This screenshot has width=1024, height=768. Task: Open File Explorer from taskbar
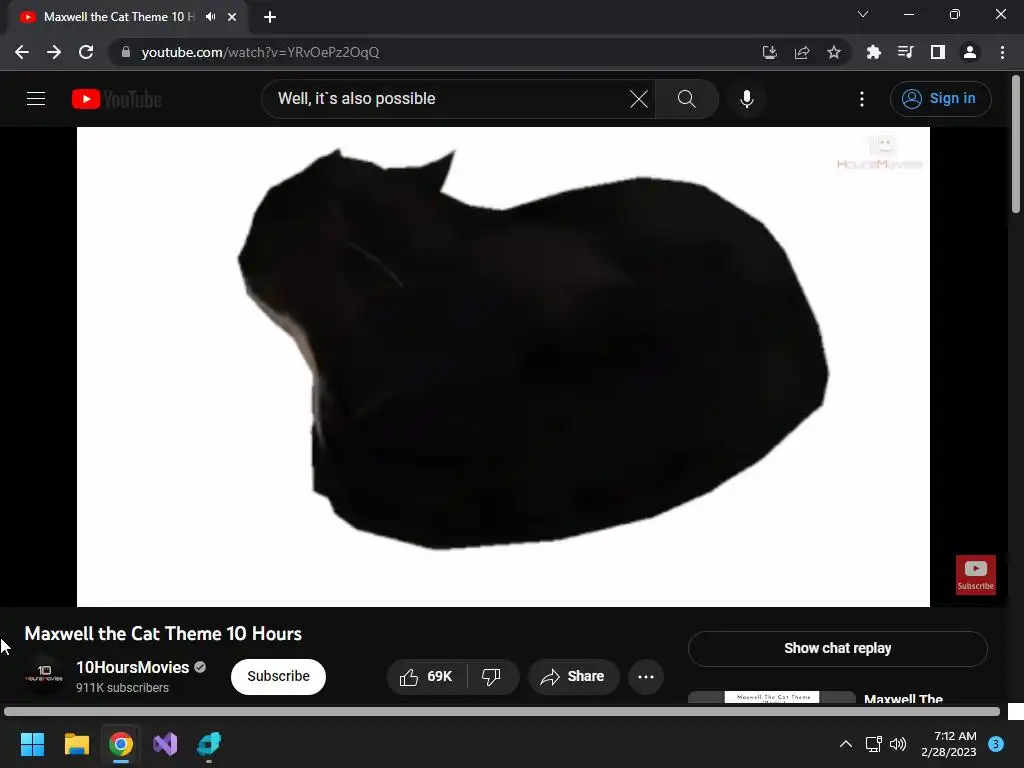(76, 744)
